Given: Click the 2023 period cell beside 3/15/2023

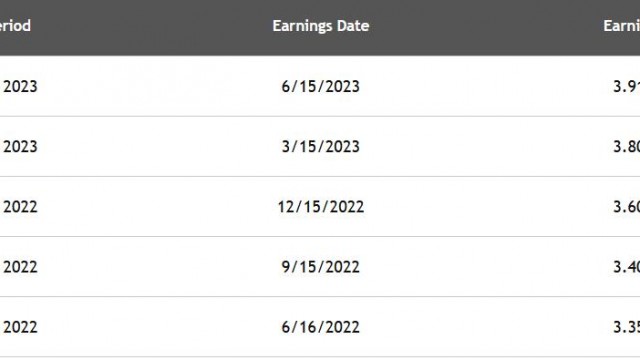Looking at the screenshot, I should pyautogui.click(x=20, y=147).
